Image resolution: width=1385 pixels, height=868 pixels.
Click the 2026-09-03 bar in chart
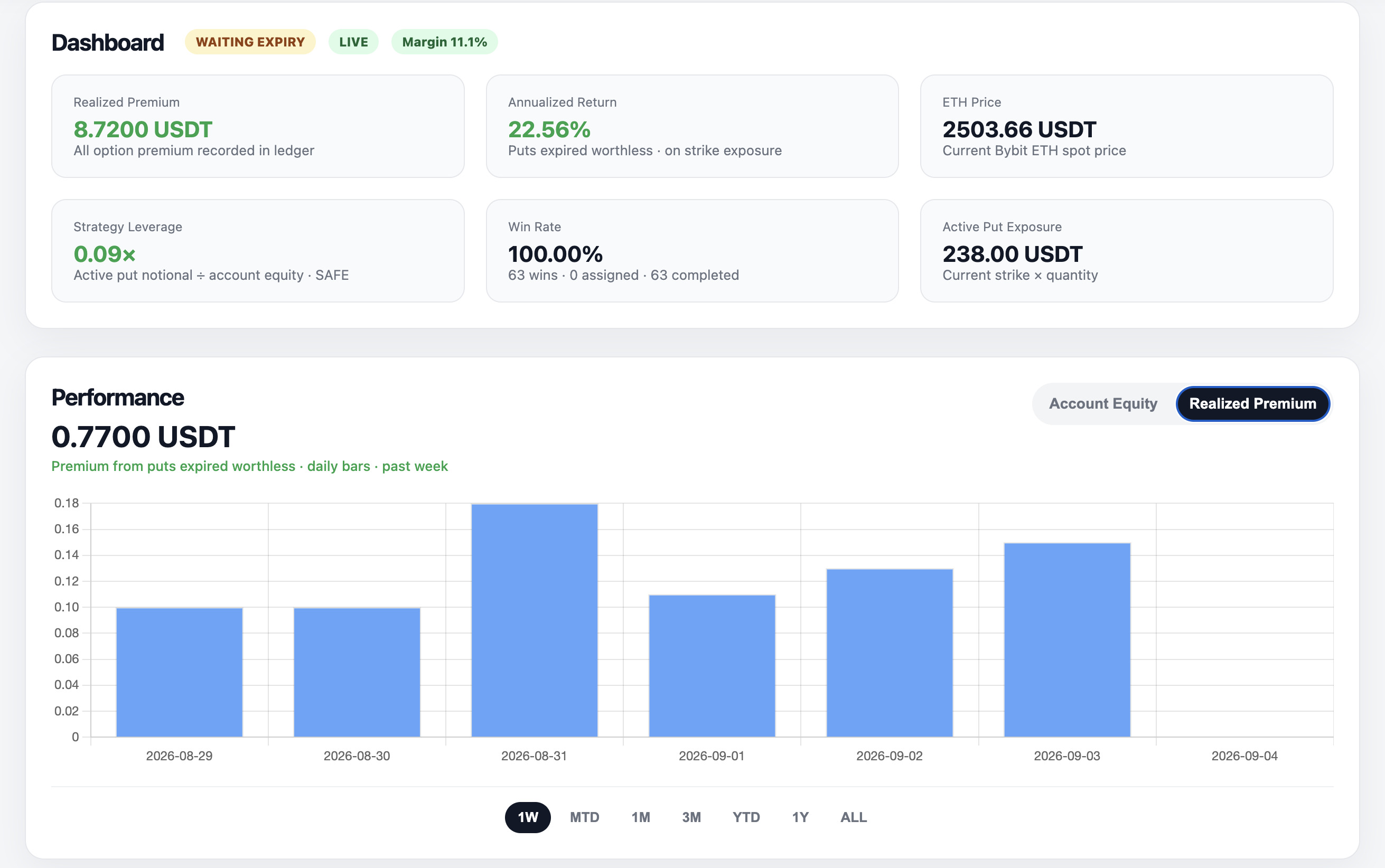[x=1067, y=639]
